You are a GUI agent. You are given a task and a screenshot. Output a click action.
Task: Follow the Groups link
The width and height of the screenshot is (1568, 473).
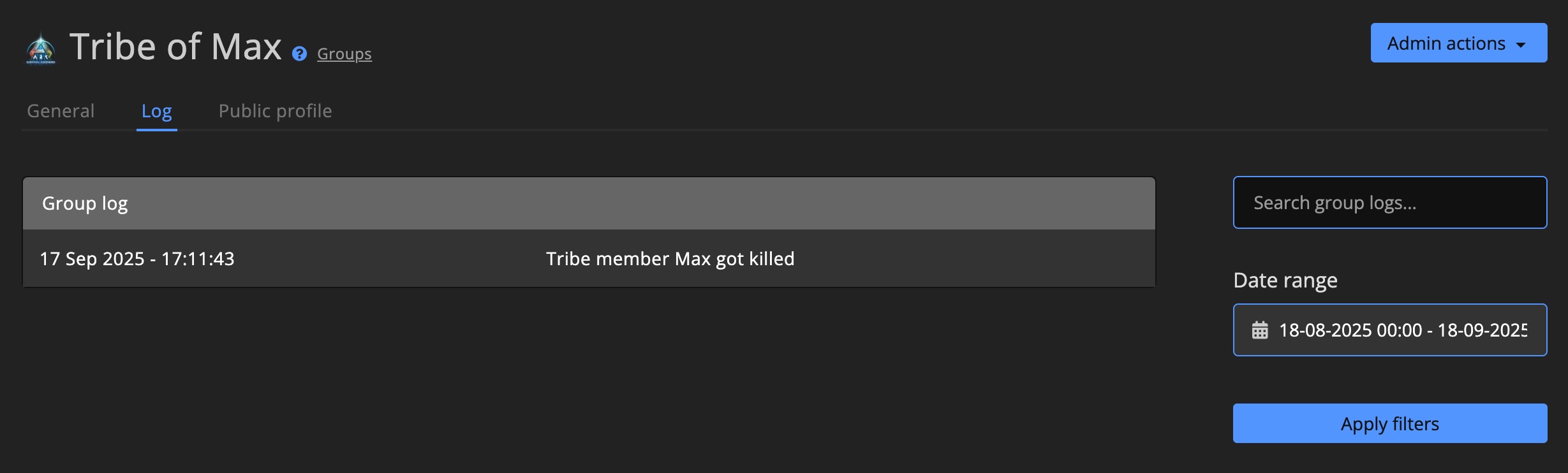tap(344, 54)
